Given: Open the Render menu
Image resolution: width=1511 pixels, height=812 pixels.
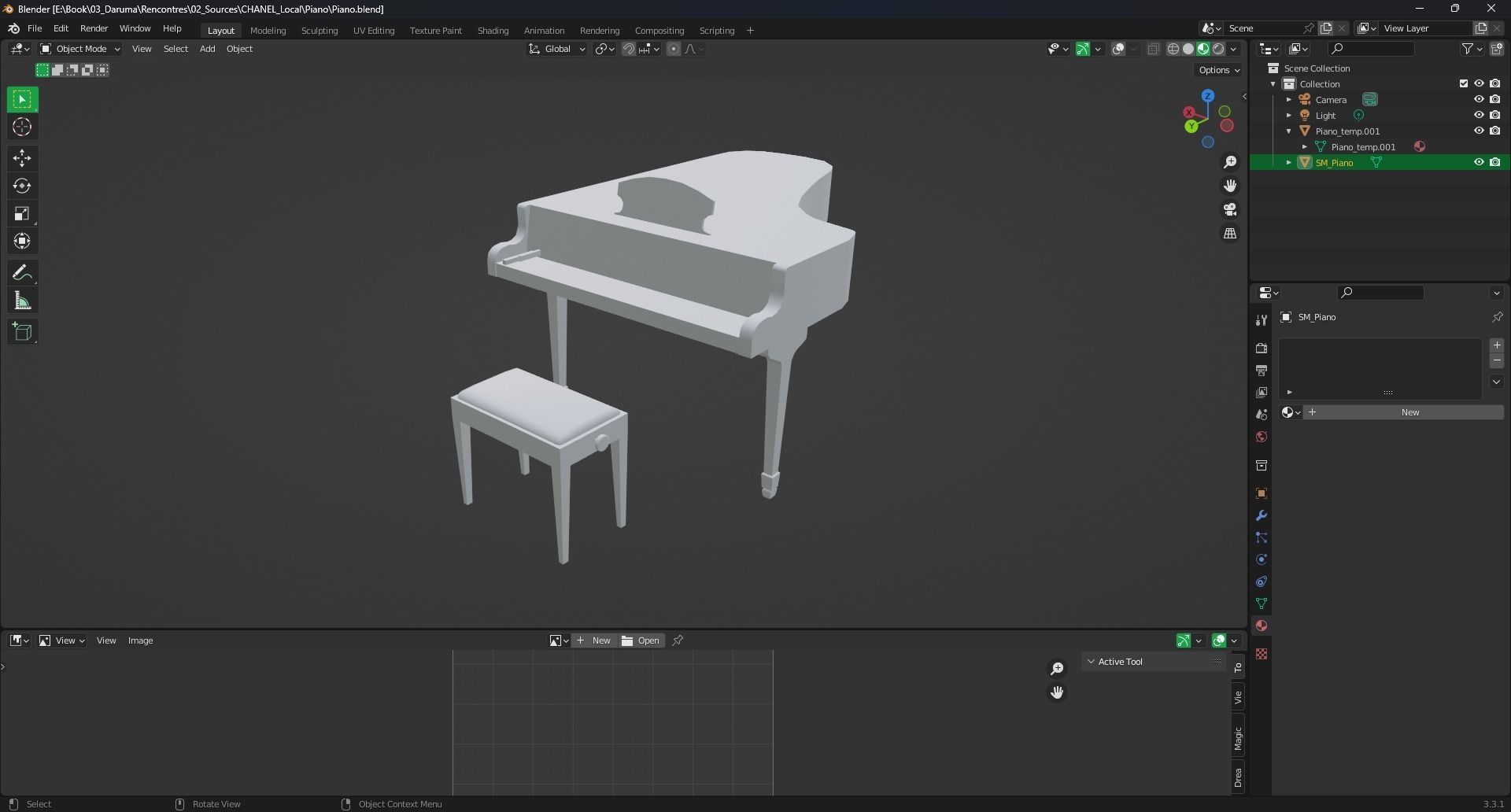Looking at the screenshot, I should pos(94,28).
